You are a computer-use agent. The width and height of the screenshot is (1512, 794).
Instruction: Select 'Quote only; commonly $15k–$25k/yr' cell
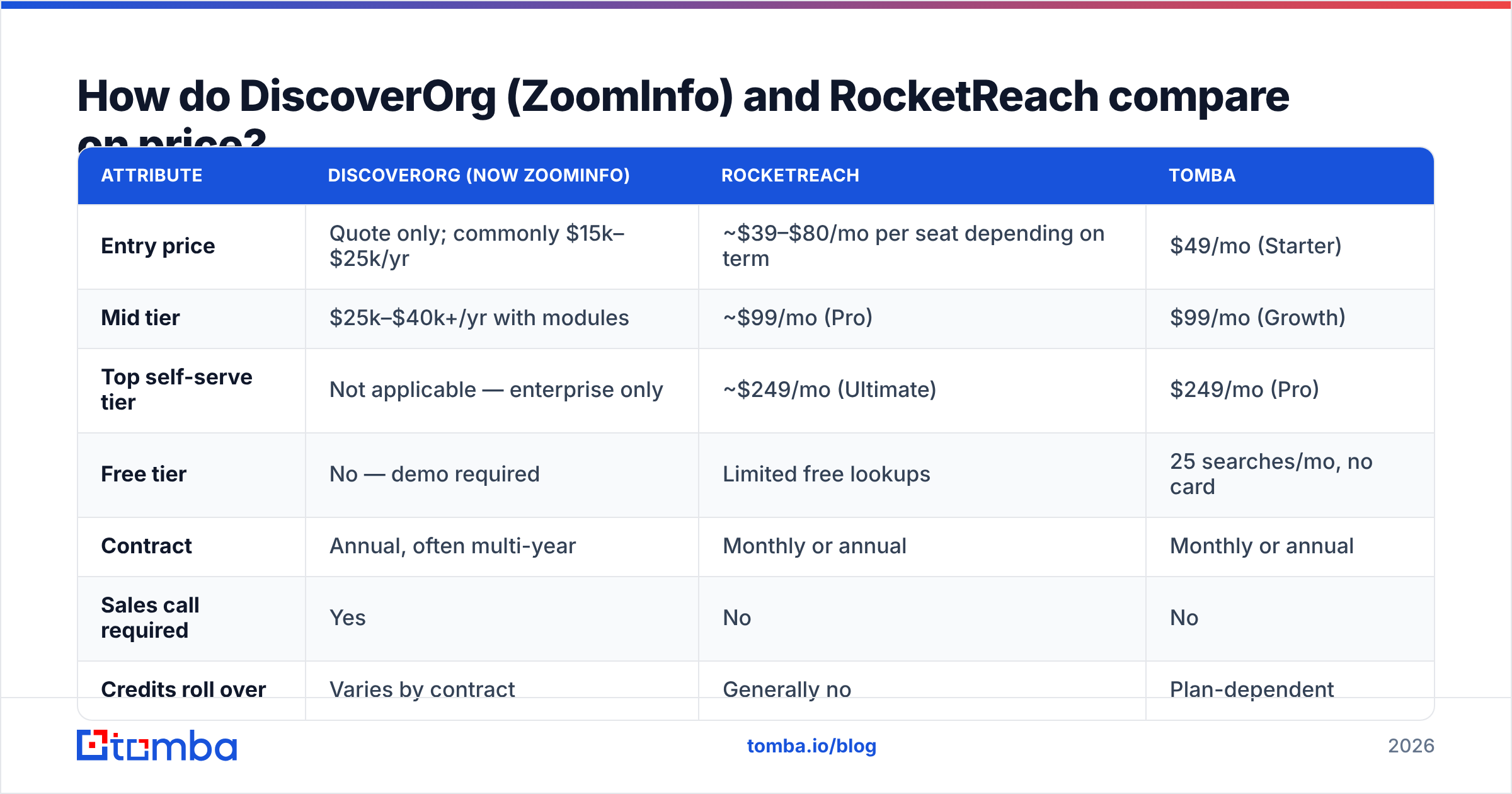click(502, 246)
